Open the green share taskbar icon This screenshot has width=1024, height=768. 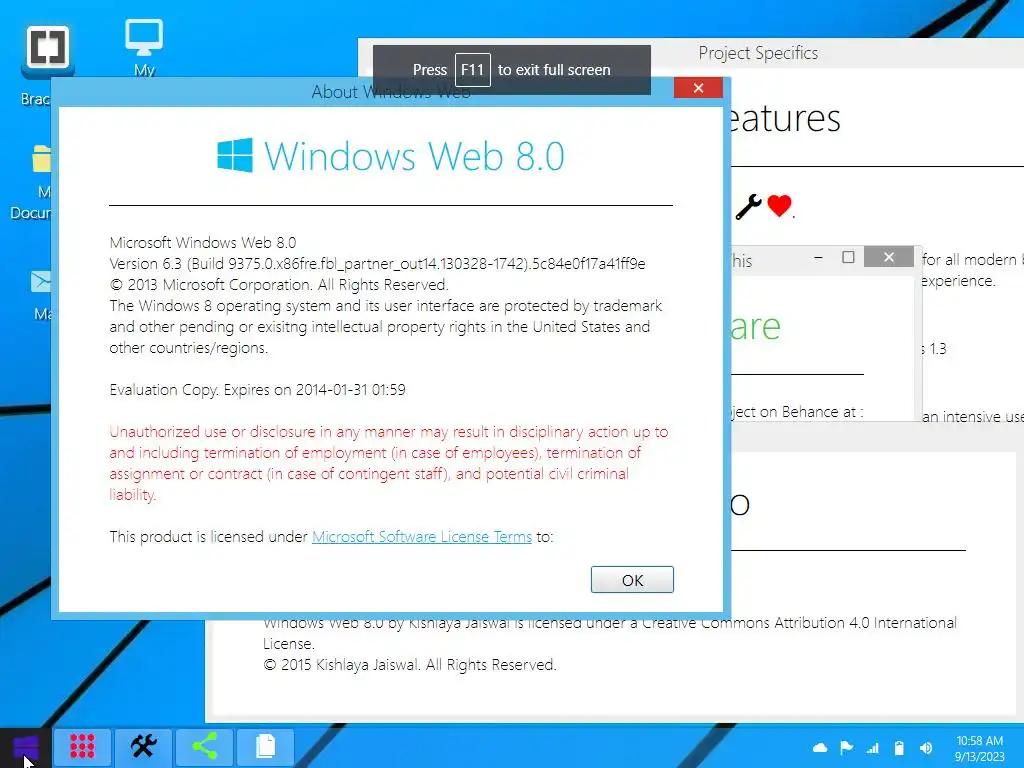204,746
